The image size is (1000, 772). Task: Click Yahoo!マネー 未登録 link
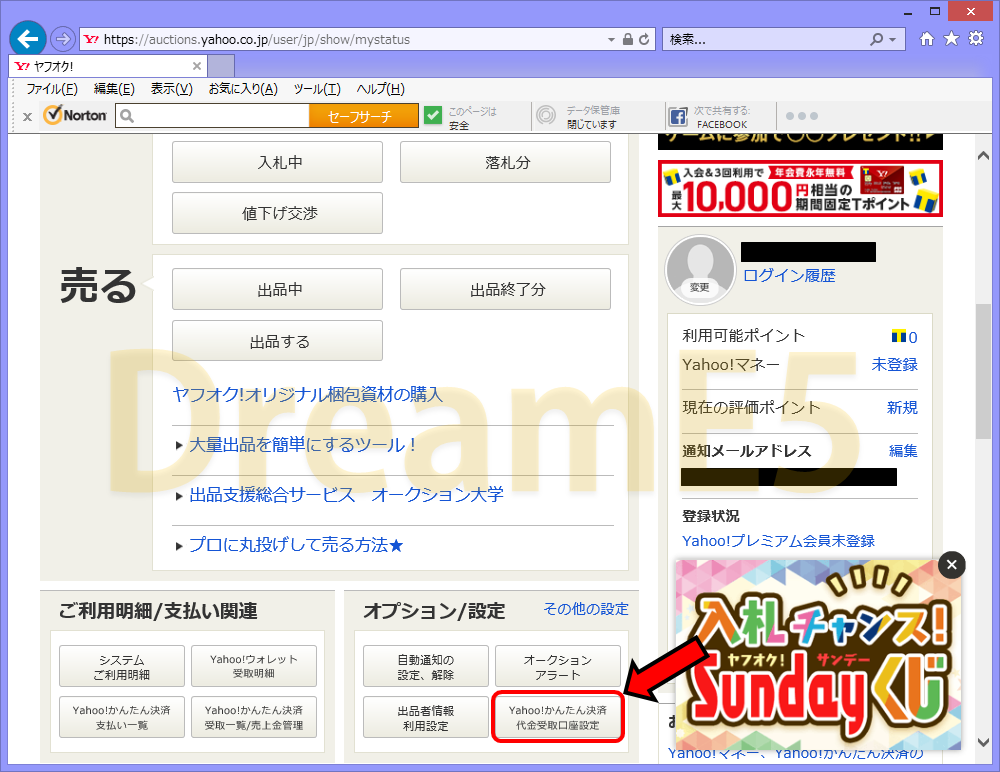tap(894, 364)
